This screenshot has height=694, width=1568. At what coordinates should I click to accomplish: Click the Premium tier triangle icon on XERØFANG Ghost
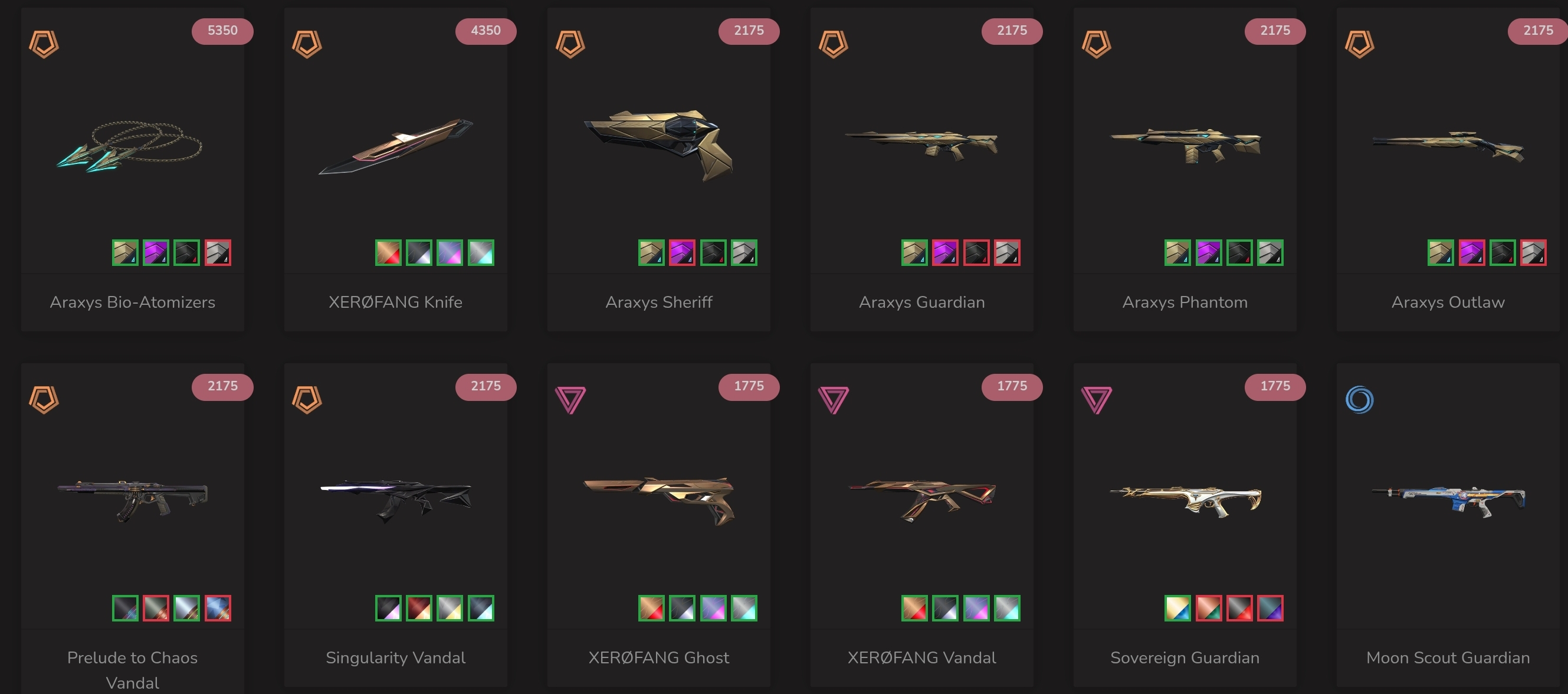pyautogui.click(x=570, y=400)
